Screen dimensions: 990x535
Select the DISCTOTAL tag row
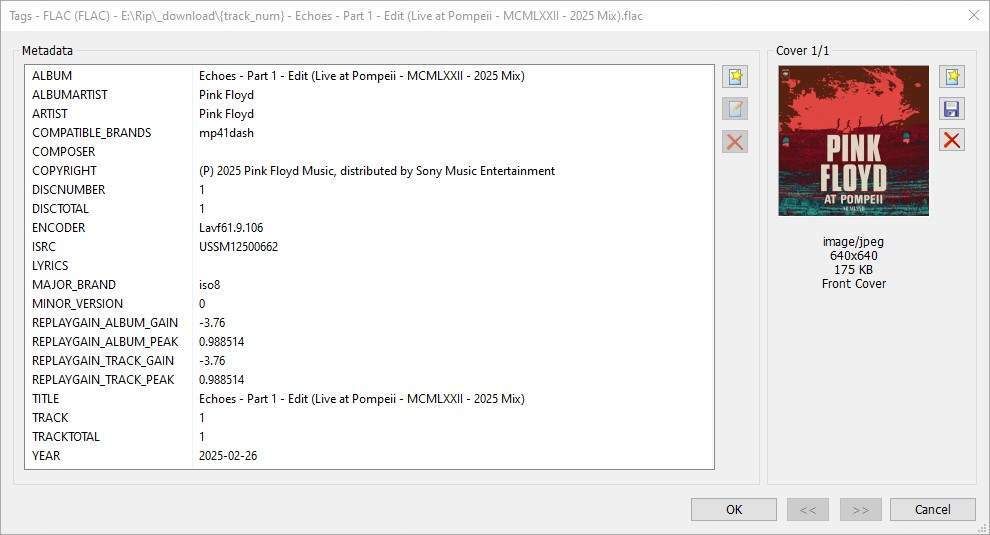[x=369, y=208]
